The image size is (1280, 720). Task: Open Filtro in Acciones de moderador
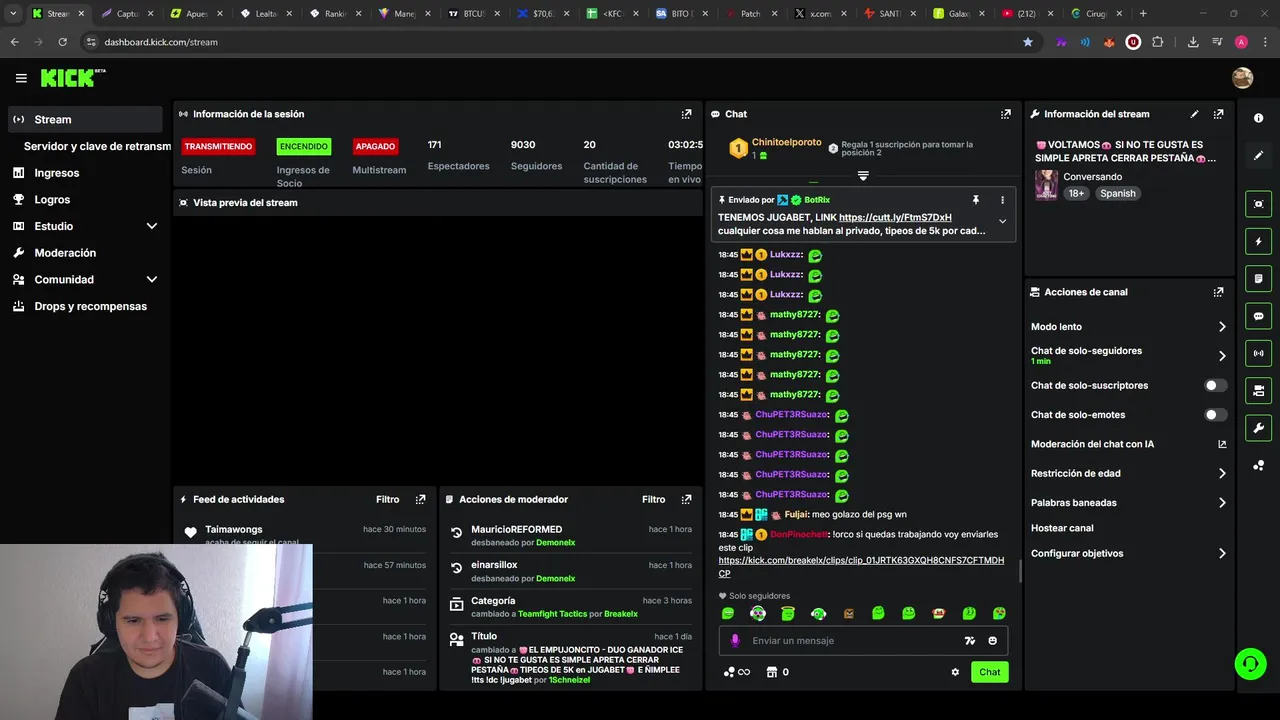point(653,499)
